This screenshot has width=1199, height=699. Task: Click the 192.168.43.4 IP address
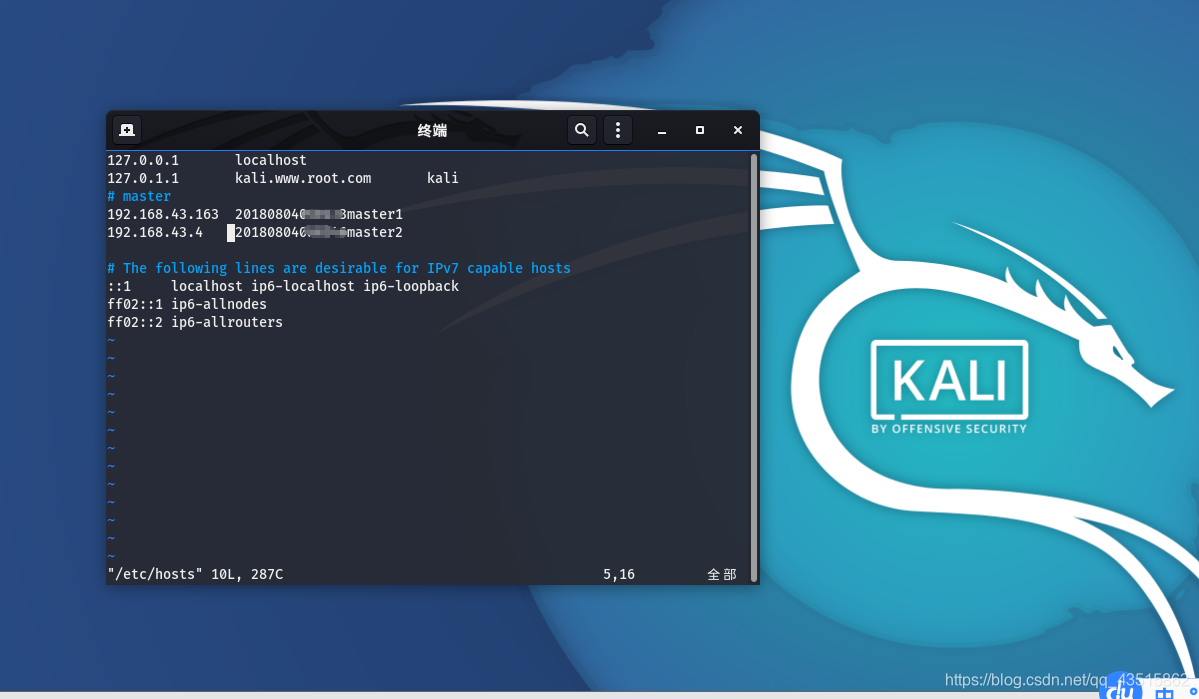pos(155,232)
